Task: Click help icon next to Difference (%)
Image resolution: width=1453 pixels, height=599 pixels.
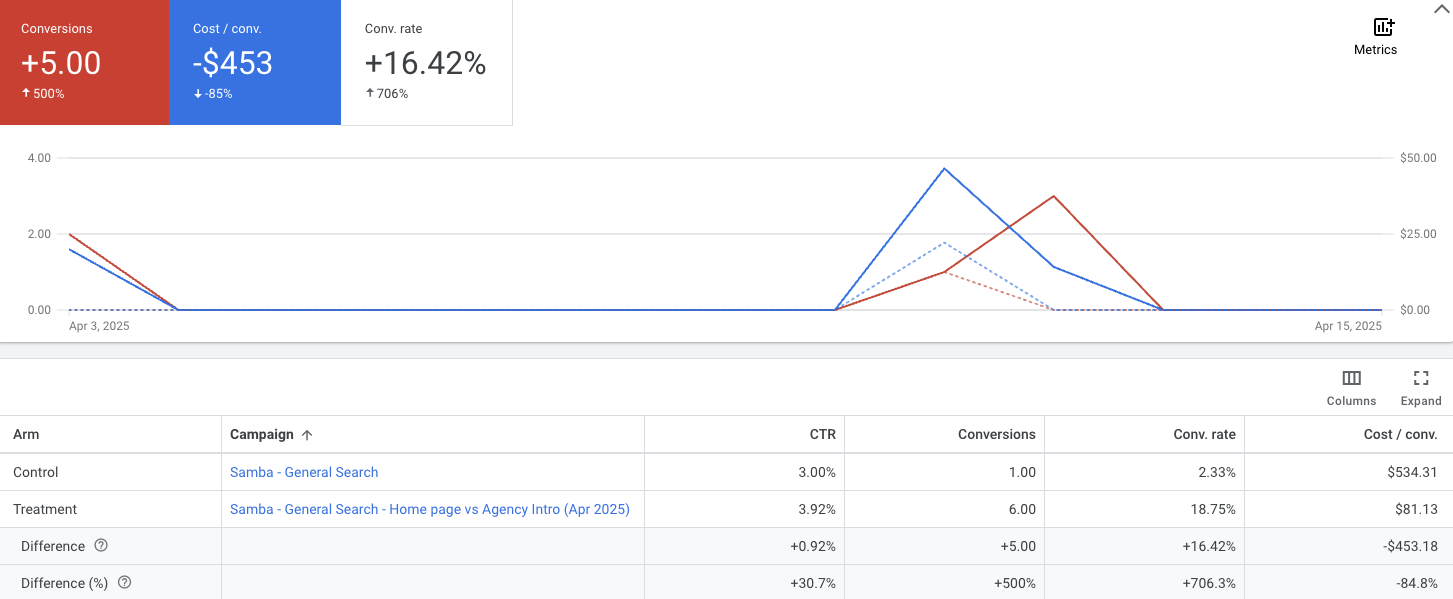Action: pyautogui.click(x=124, y=583)
